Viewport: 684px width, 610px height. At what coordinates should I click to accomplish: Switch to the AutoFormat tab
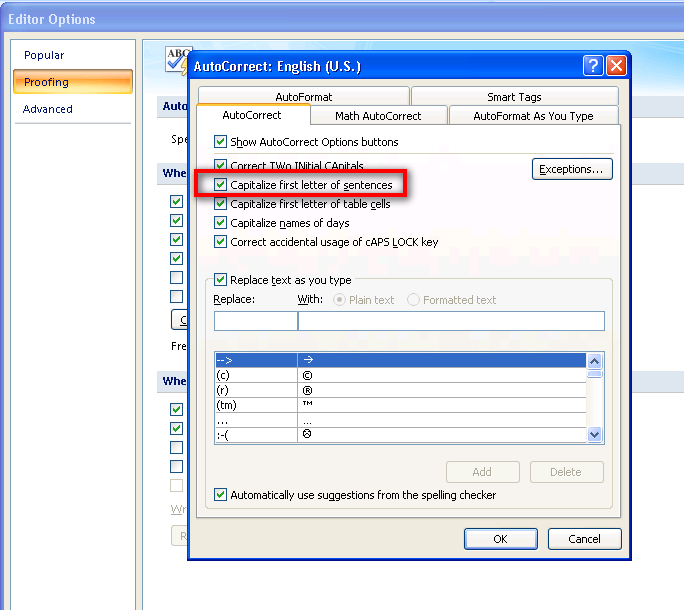(304, 97)
